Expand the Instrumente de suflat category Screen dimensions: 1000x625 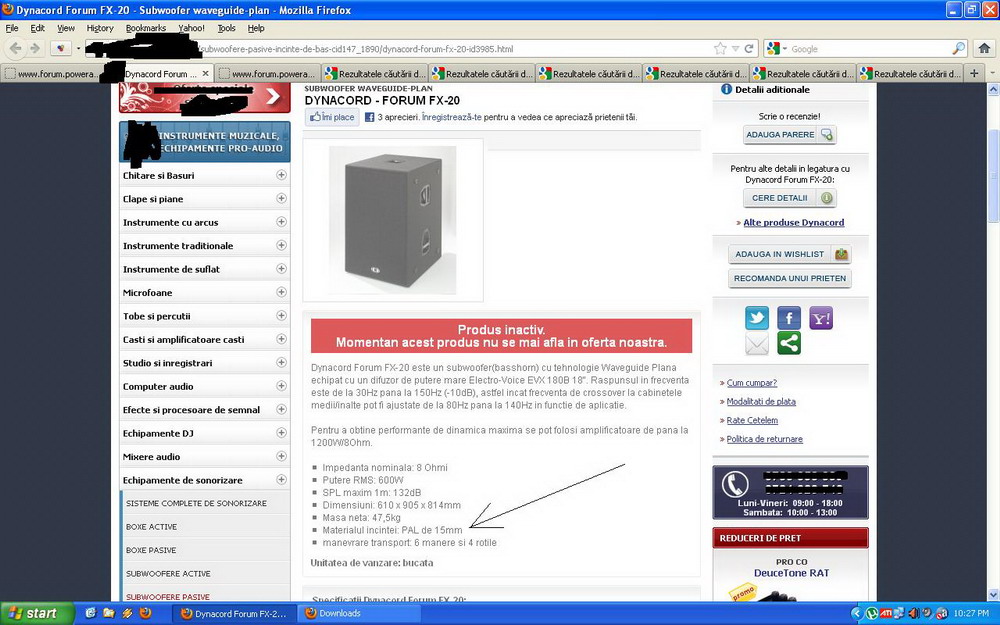click(281, 268)
